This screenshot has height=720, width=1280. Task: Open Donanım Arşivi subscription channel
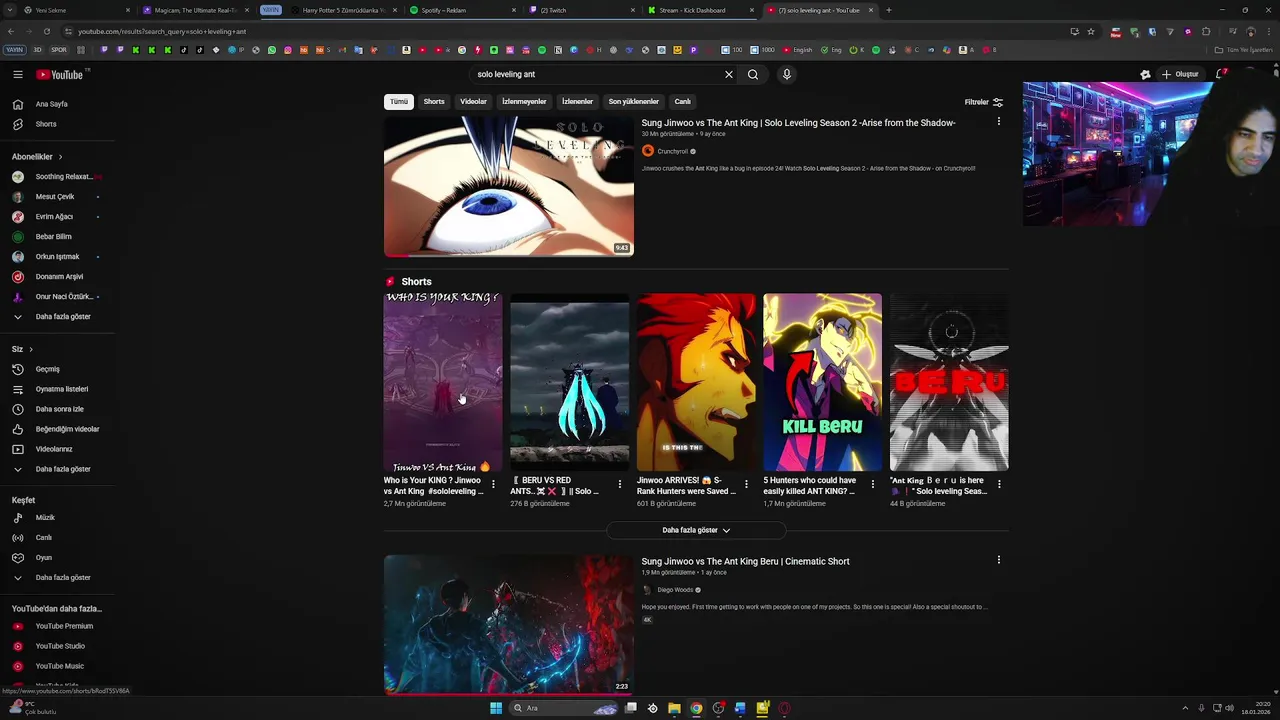[x=57, y=277]
